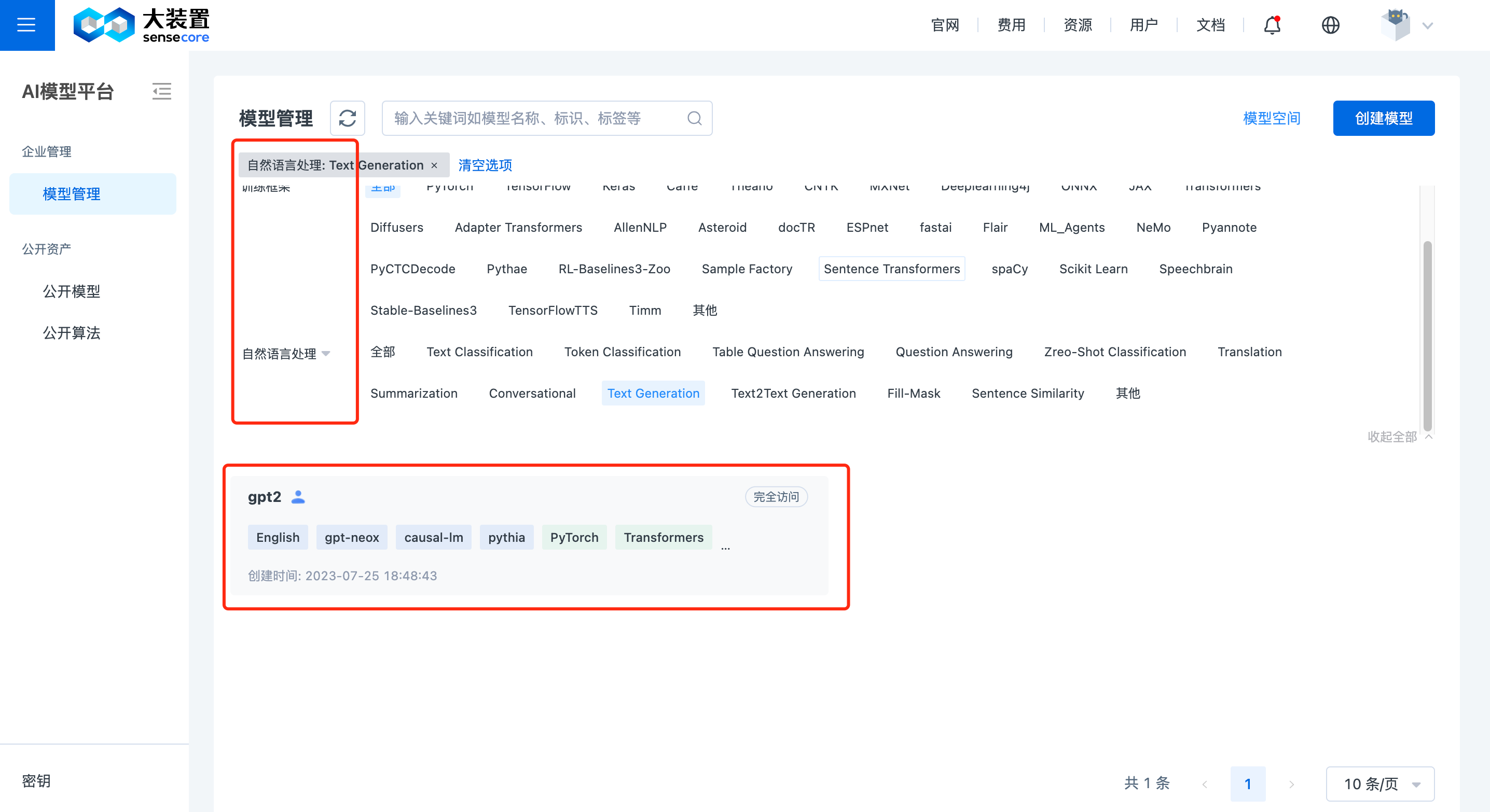Open the 文档 header link

[x=1211, y=25]
